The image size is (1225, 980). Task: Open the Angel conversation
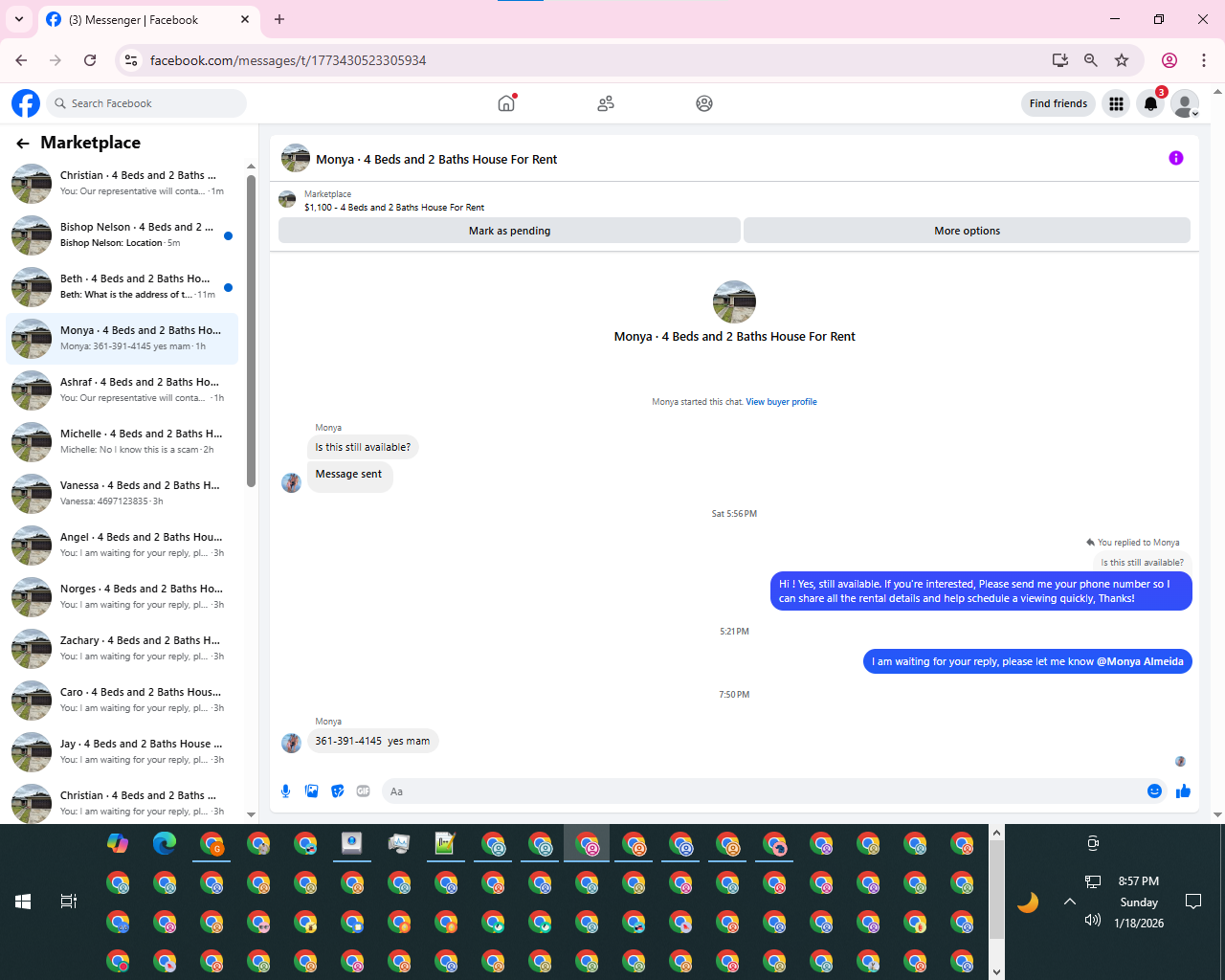[122, 546]
